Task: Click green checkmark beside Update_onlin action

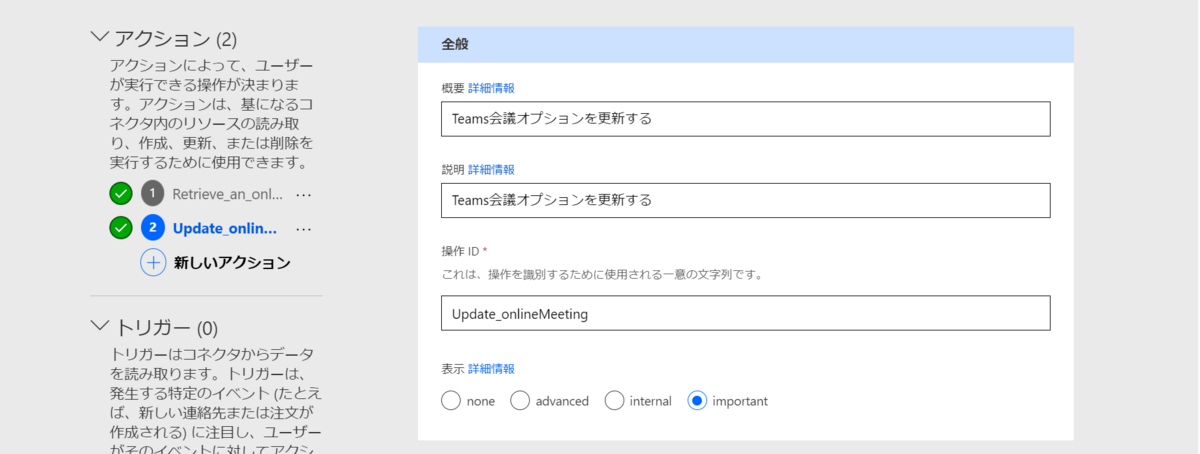Action: [x=121, y=228]
